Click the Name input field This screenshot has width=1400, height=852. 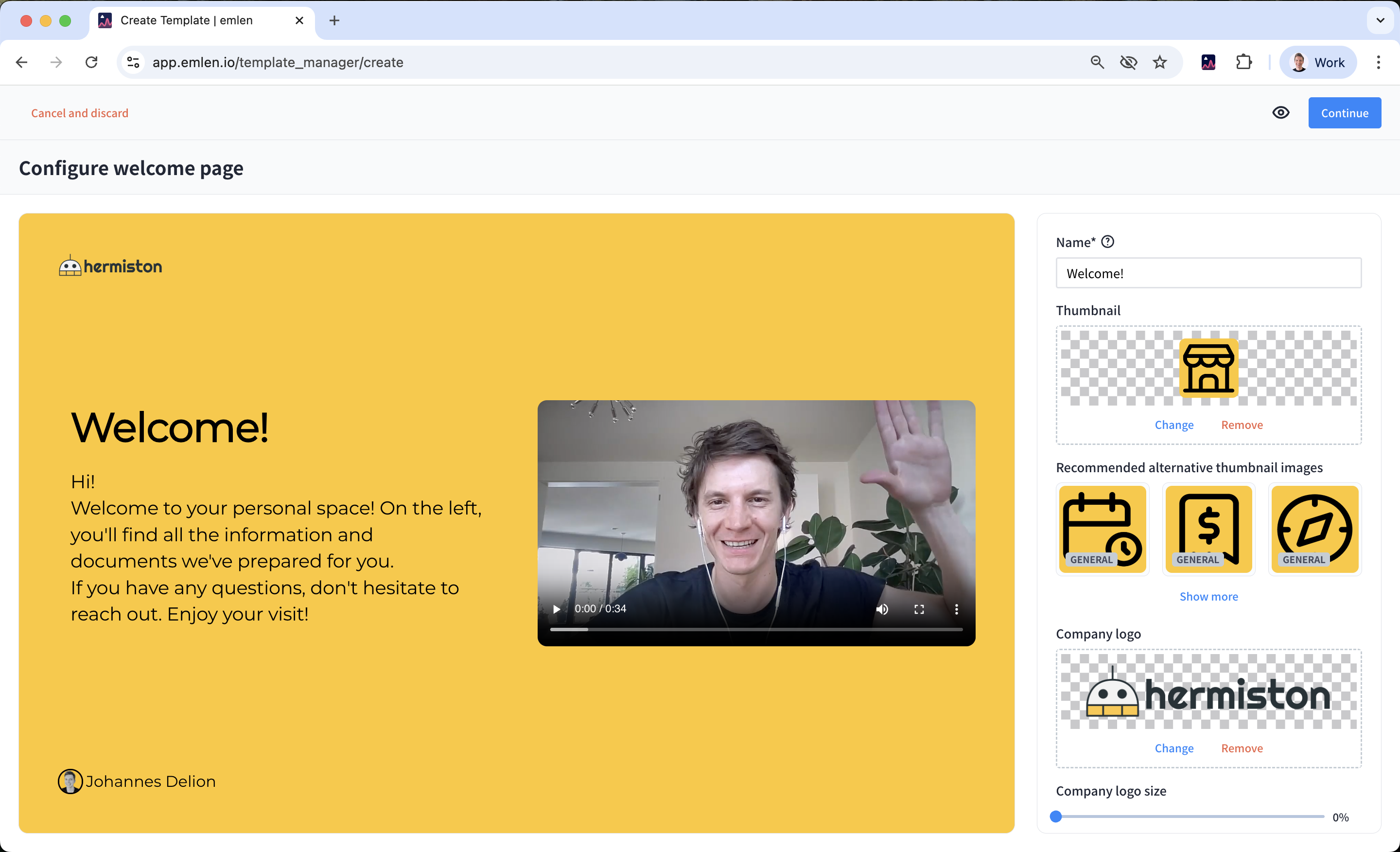pyautogui.click(x=1208, y=273)
